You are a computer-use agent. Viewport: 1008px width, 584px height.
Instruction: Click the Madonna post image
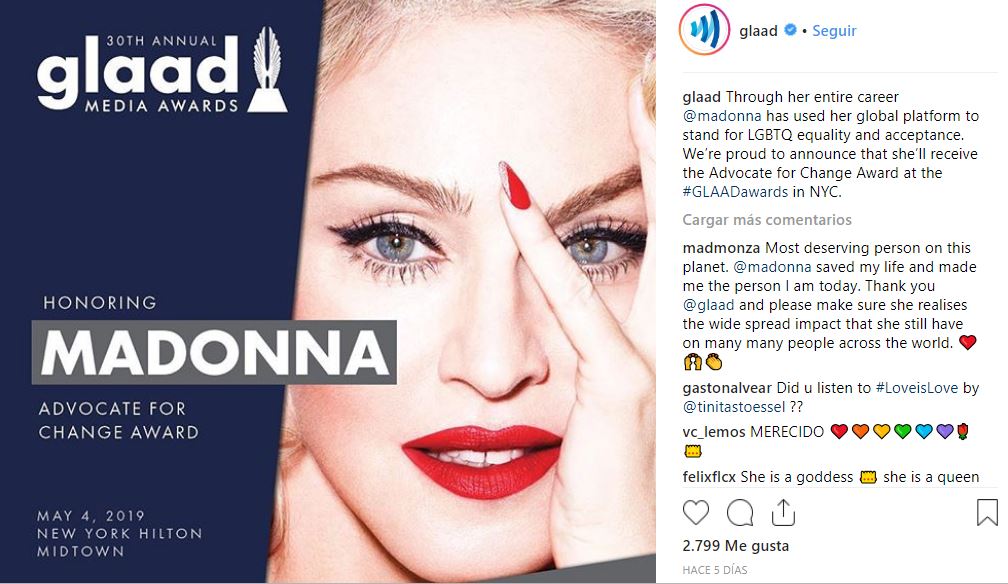tap(328, 291)
